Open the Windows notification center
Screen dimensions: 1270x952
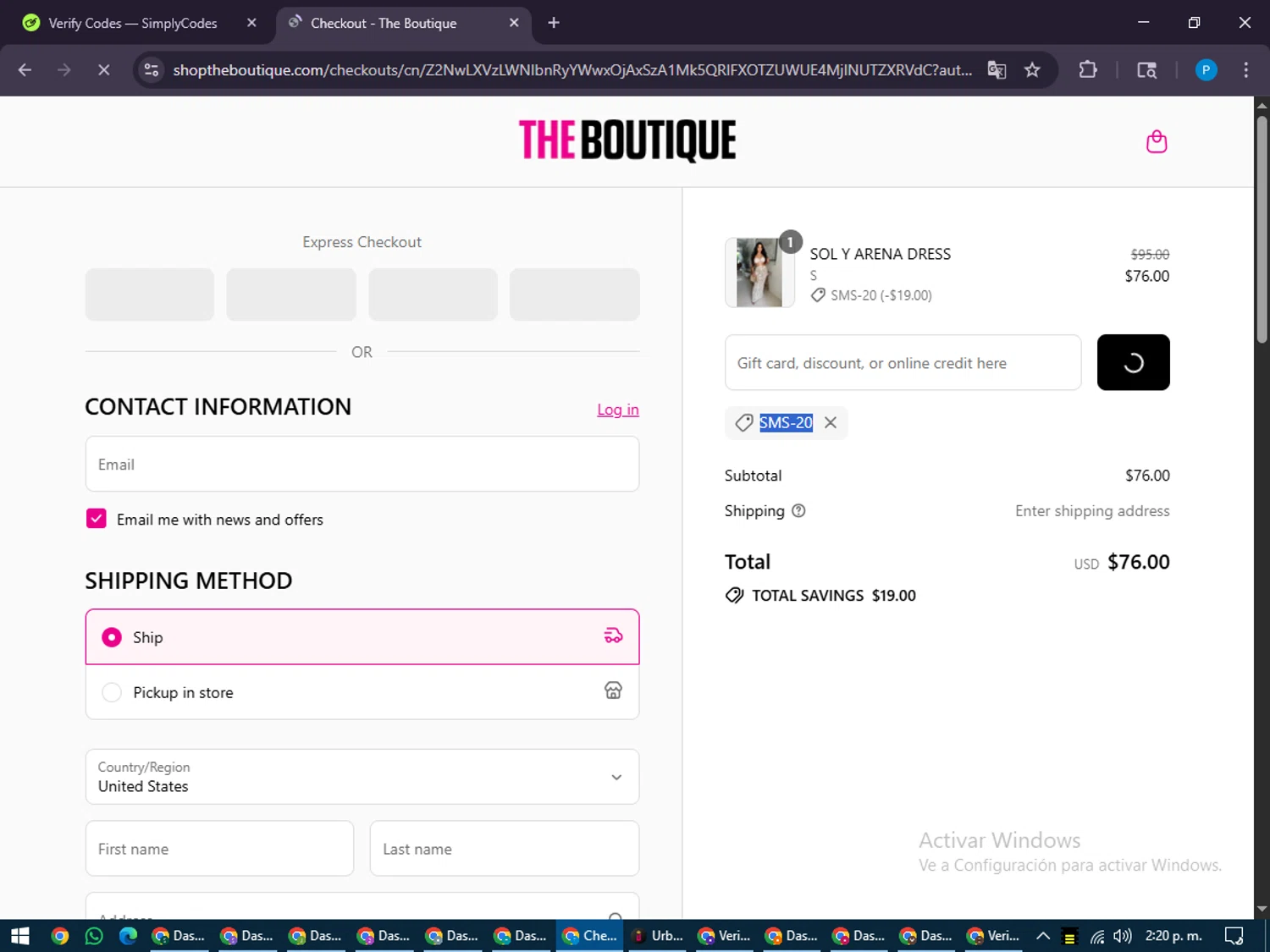pos(1234,936)
